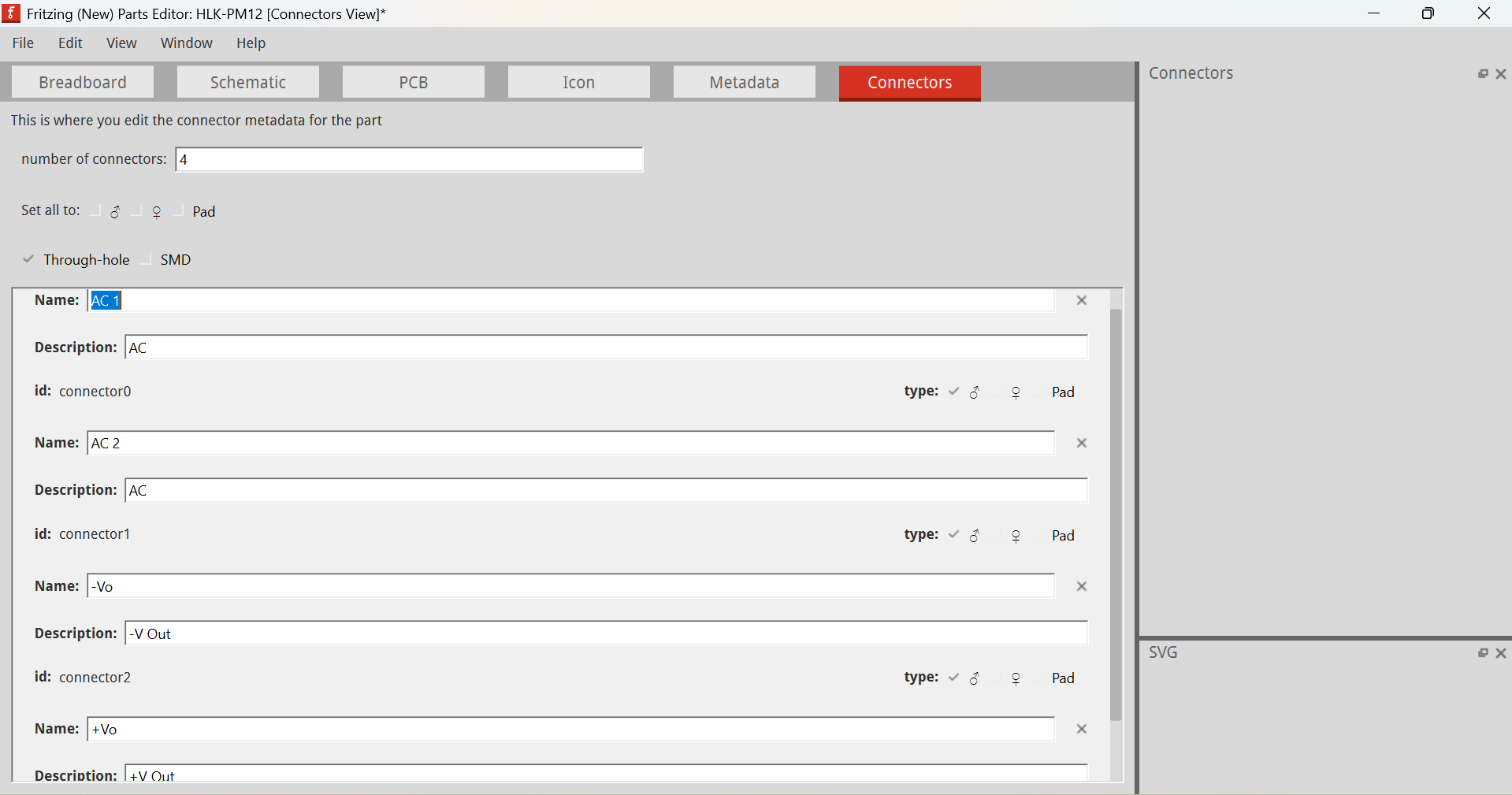
Task: Remove the AC 1 connector with its X icon
Action: 1082,300
